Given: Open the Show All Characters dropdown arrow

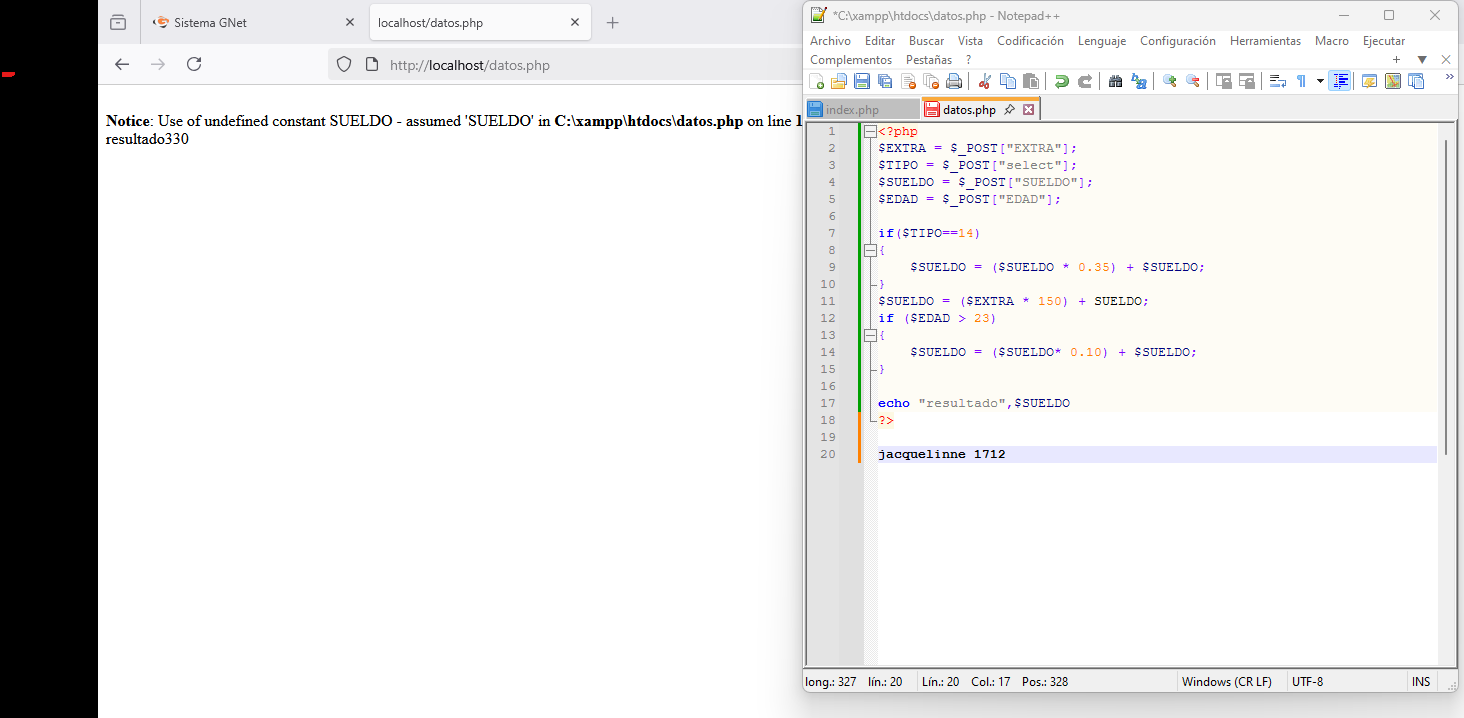Looking at the screenshot, I should [x=1320, y=81].
